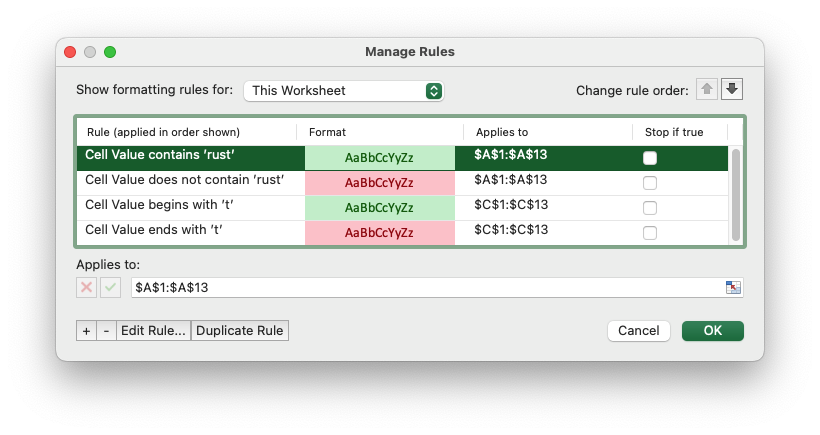Click the green checkmark confirm icon
Viewport: 820px width, 435px height.
110,288
